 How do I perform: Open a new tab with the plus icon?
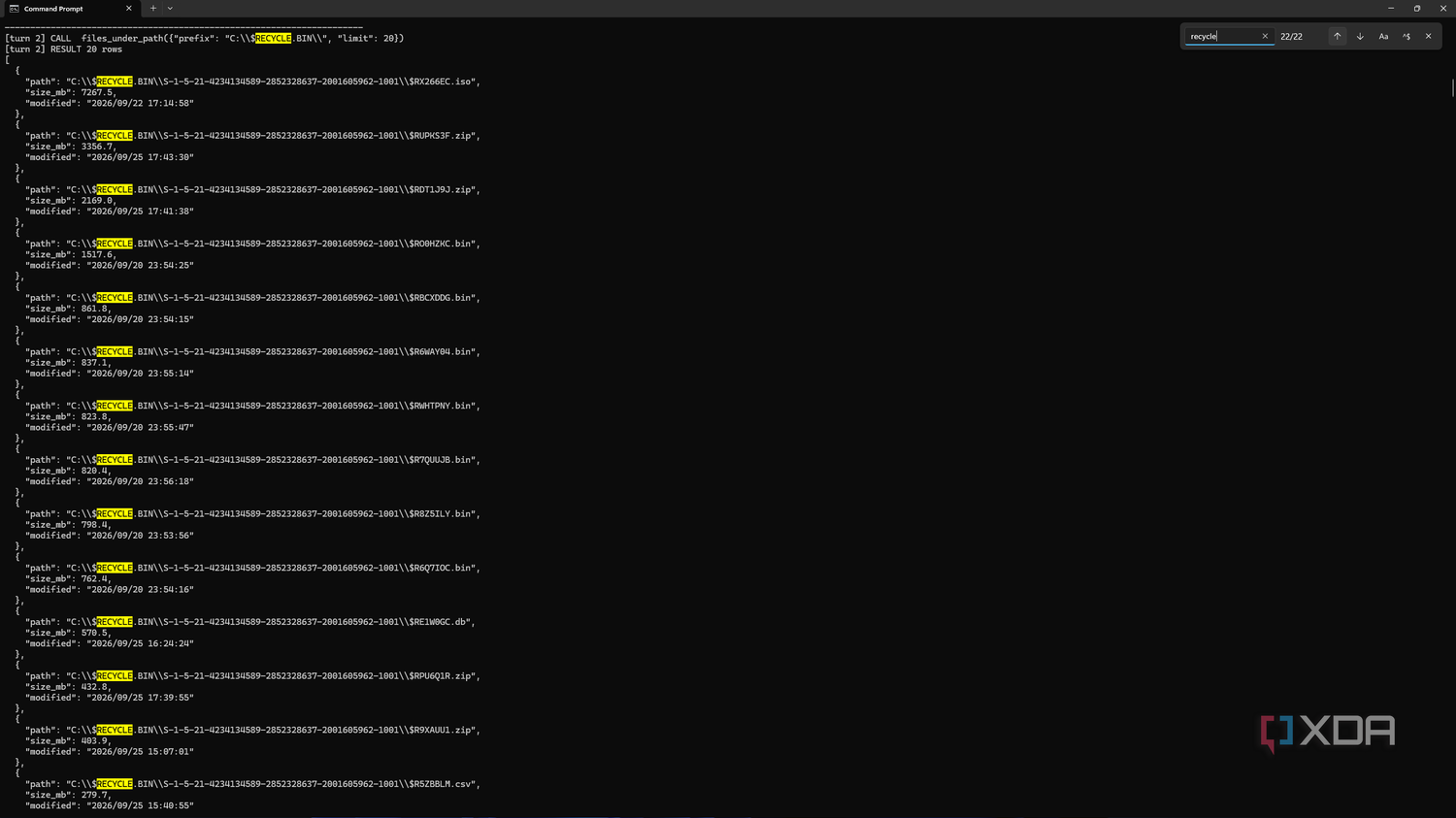tap(152, 8)
